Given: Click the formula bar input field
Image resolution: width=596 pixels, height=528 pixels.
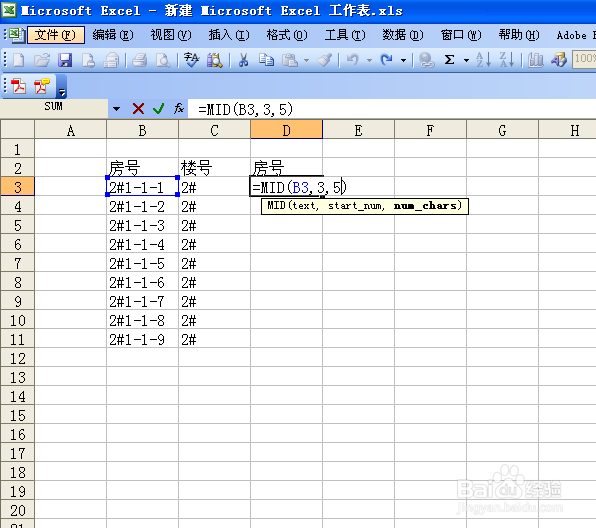Looking at the screenshot, I should (x=393, y=109).
